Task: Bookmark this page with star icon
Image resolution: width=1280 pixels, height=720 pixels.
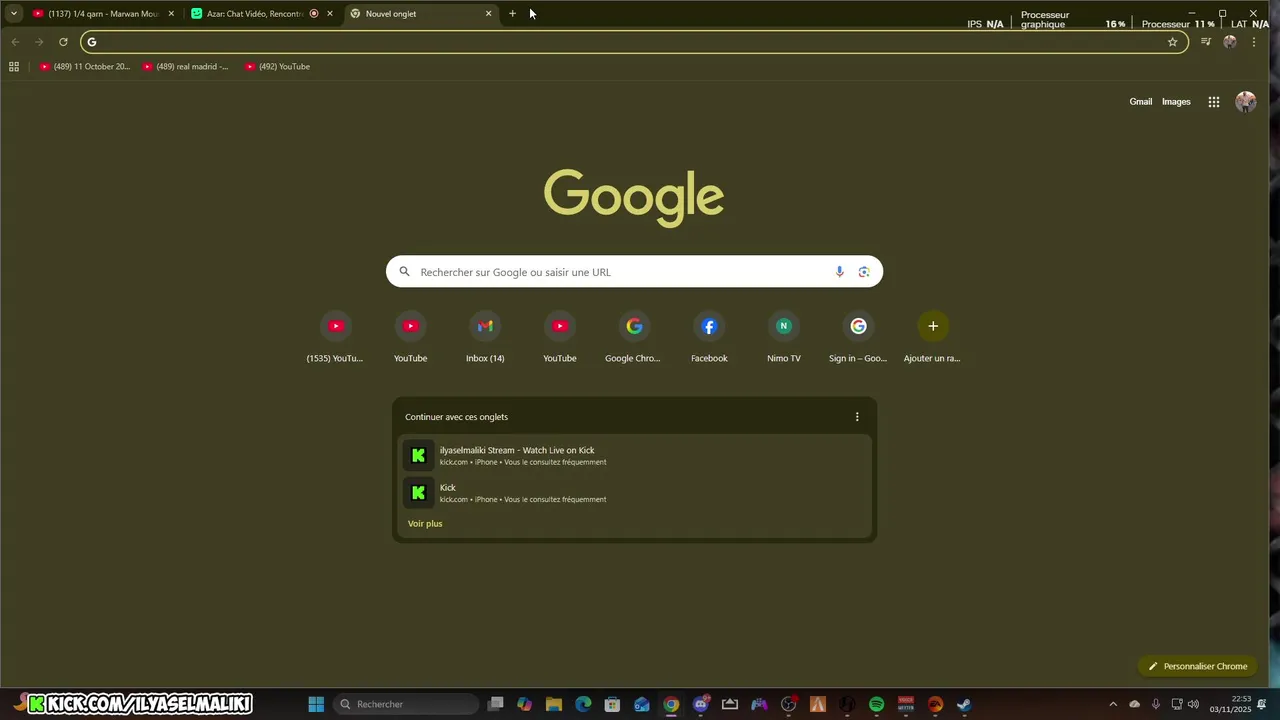Action: pos(1173,42)
